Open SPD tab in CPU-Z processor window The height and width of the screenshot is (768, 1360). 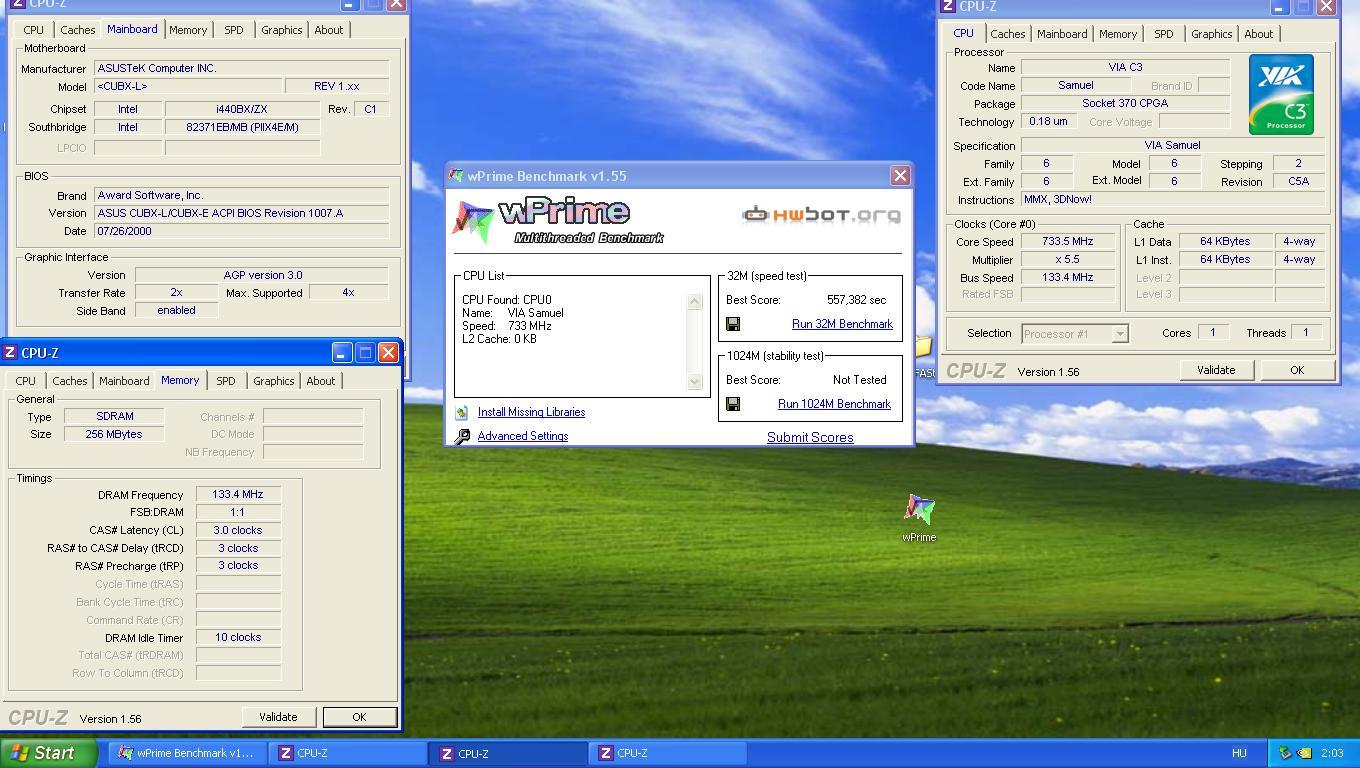[1164, 34]
